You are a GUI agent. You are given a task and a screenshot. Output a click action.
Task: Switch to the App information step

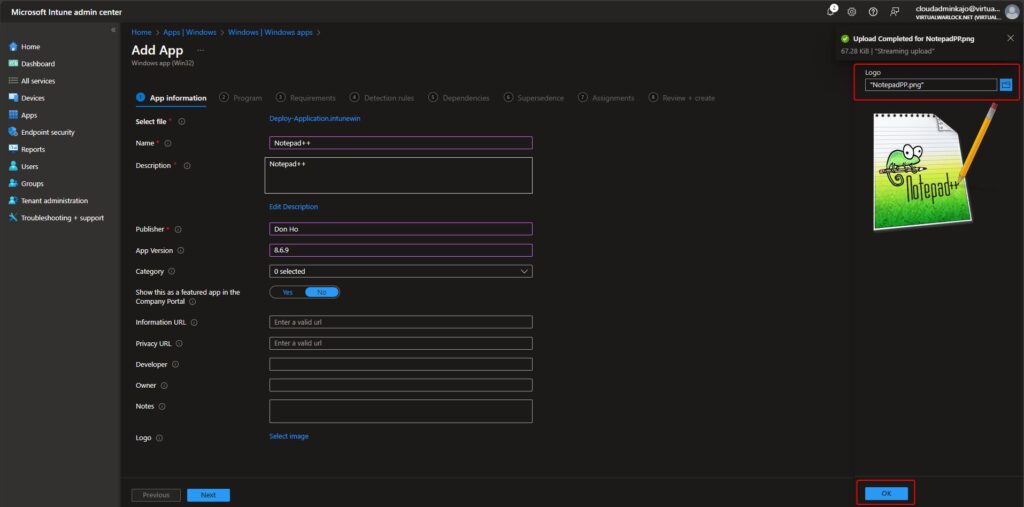[x=171, y=98]
